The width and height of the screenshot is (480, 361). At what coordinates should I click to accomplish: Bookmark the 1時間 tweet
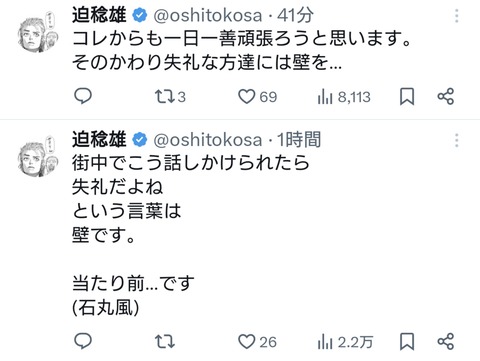point(407,342)
